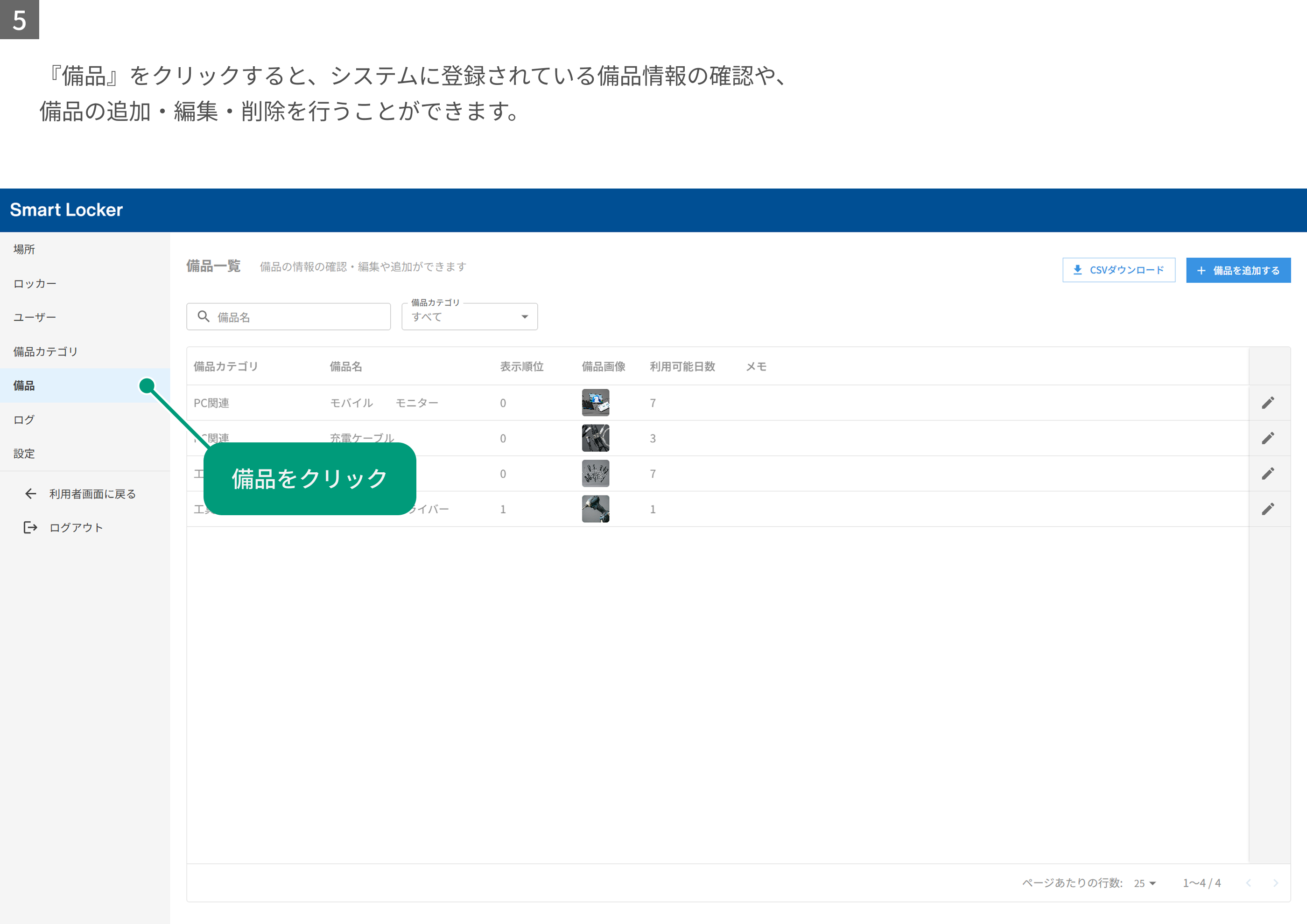Click CSVダウンロード button
Screen dimensions: 1307x924
point(1118,270)
